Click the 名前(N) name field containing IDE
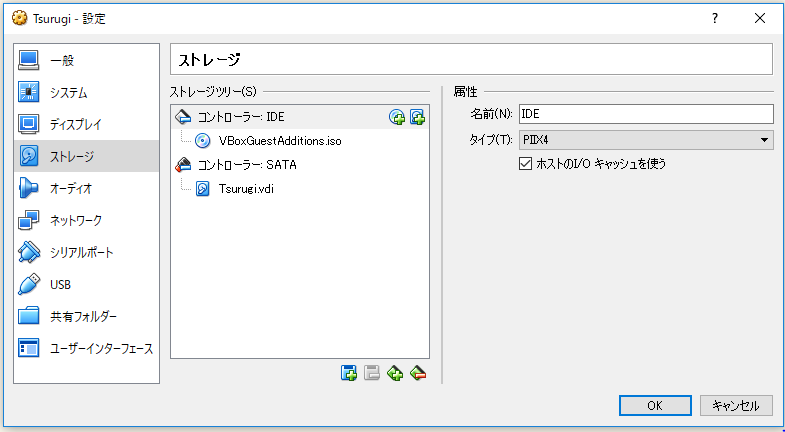 pos(646,114)
